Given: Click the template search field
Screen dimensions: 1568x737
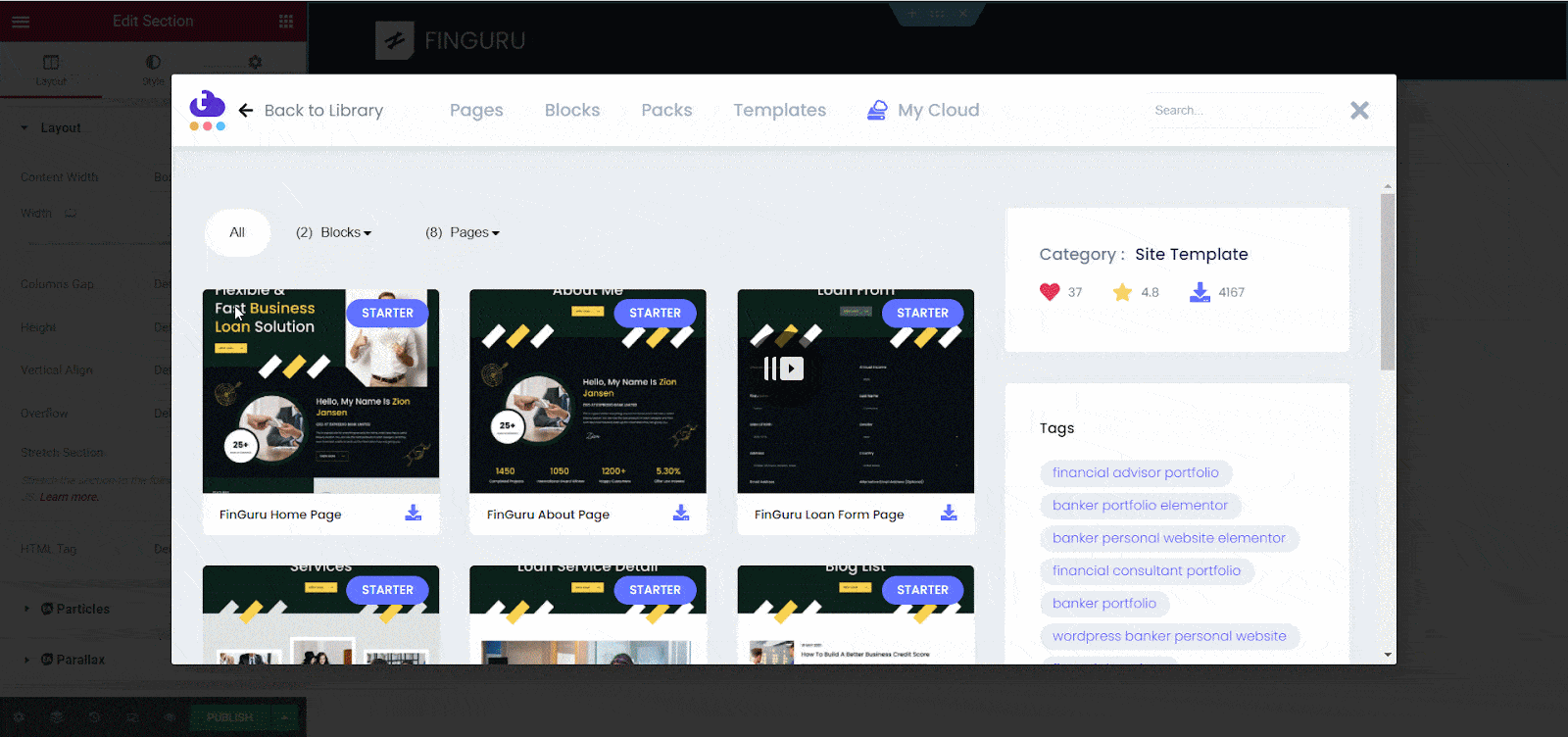Looking at the screenshot, I should tap(1237, 111).
